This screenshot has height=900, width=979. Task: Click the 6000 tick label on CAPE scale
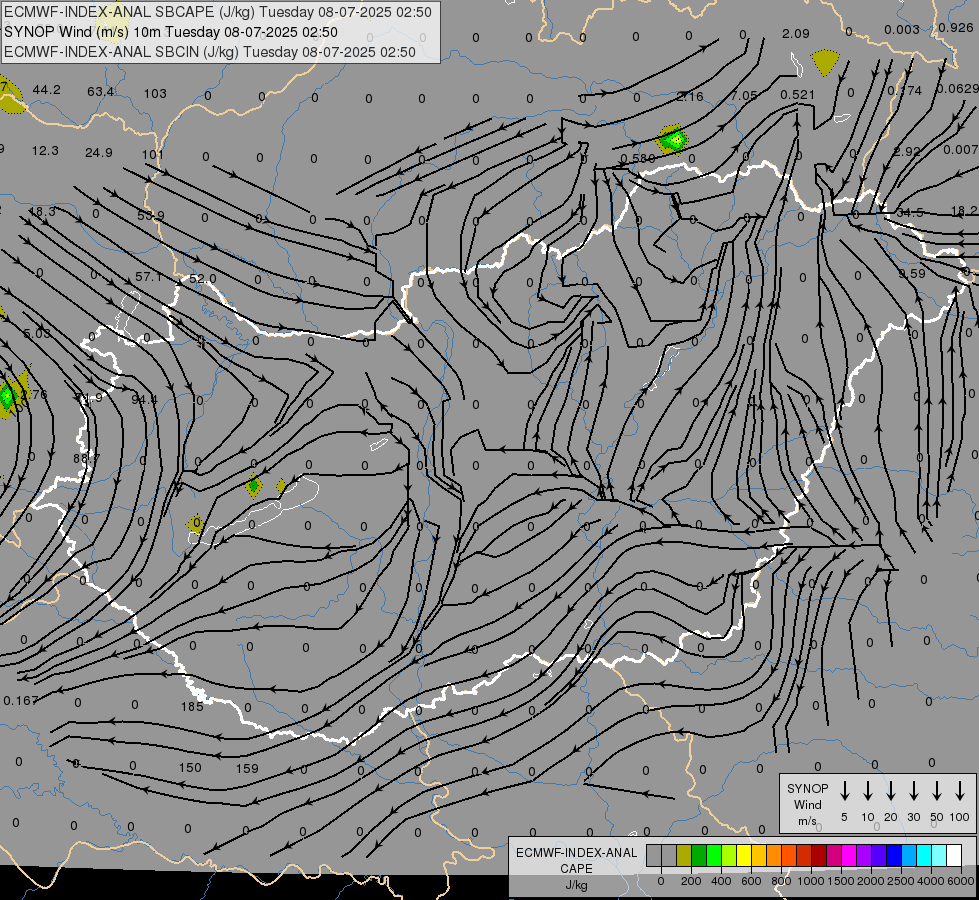pos(961,881)
